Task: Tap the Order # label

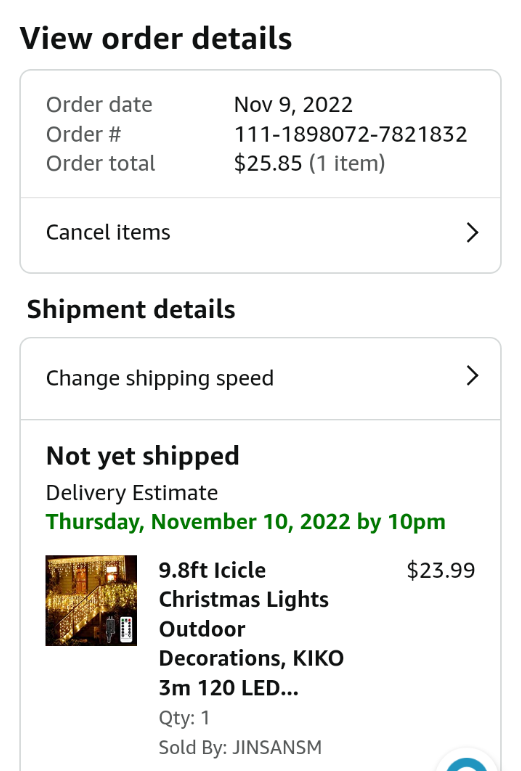Action: (84, 134)
